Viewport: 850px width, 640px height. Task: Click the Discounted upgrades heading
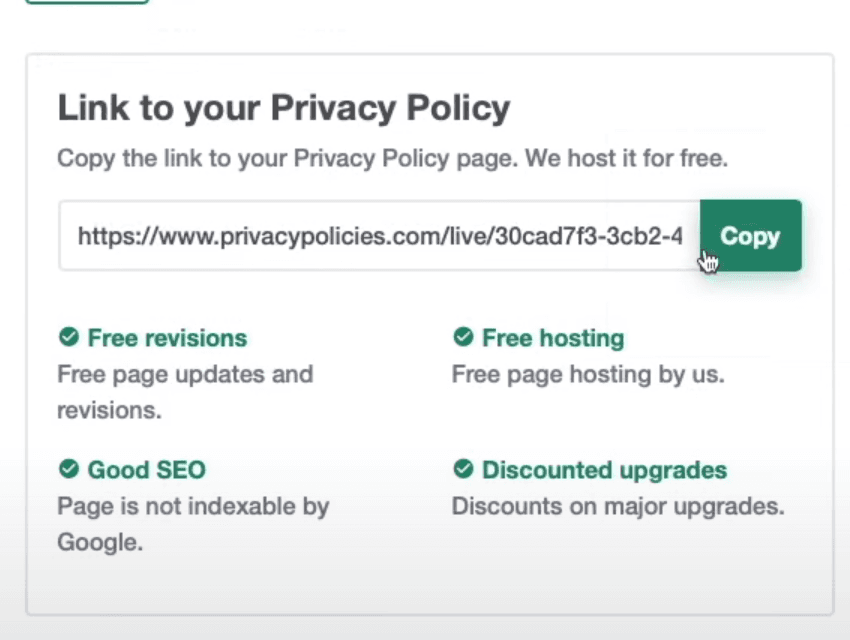tap(604, 469)
